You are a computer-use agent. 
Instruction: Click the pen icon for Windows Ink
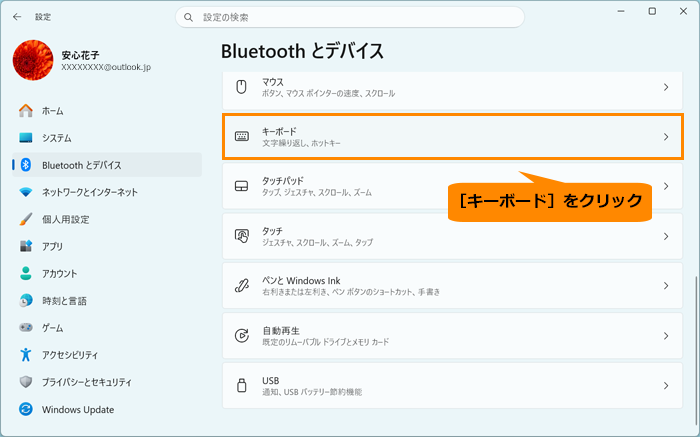point(242,286)
